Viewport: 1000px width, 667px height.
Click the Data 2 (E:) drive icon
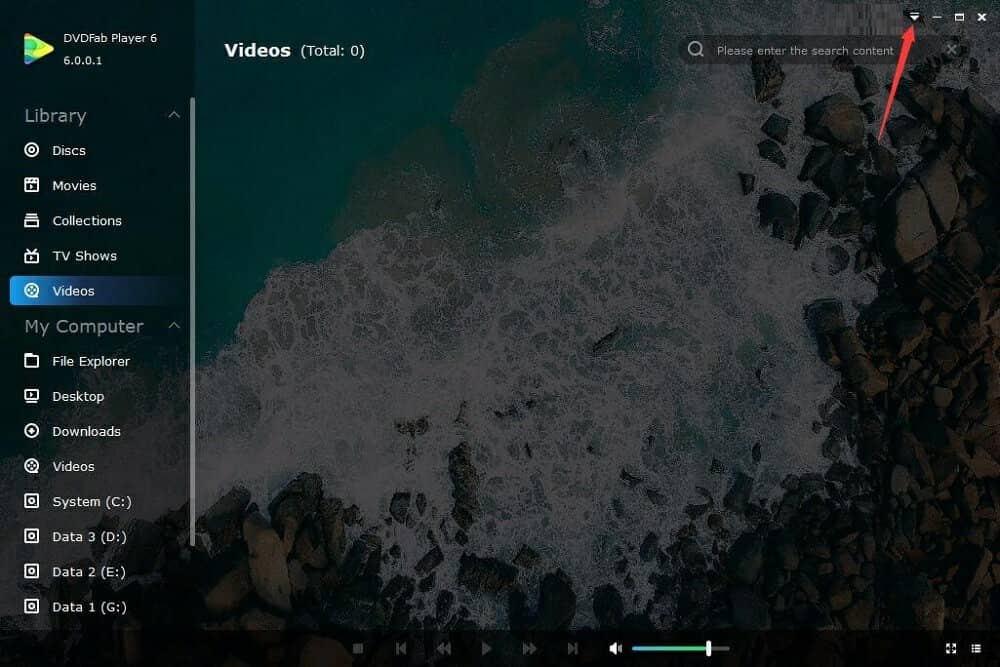click(31, 571)
